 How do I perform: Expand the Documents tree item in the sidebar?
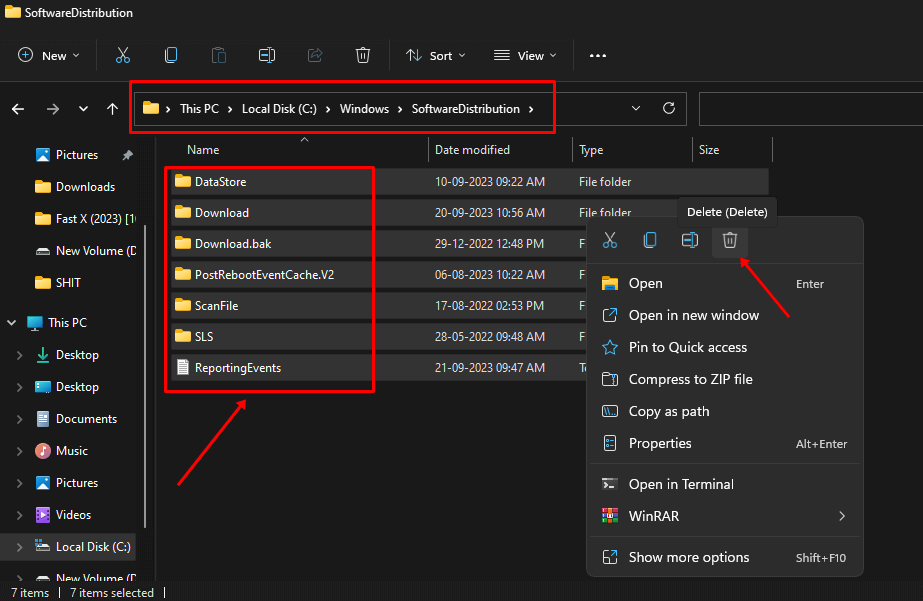[20, 419]
